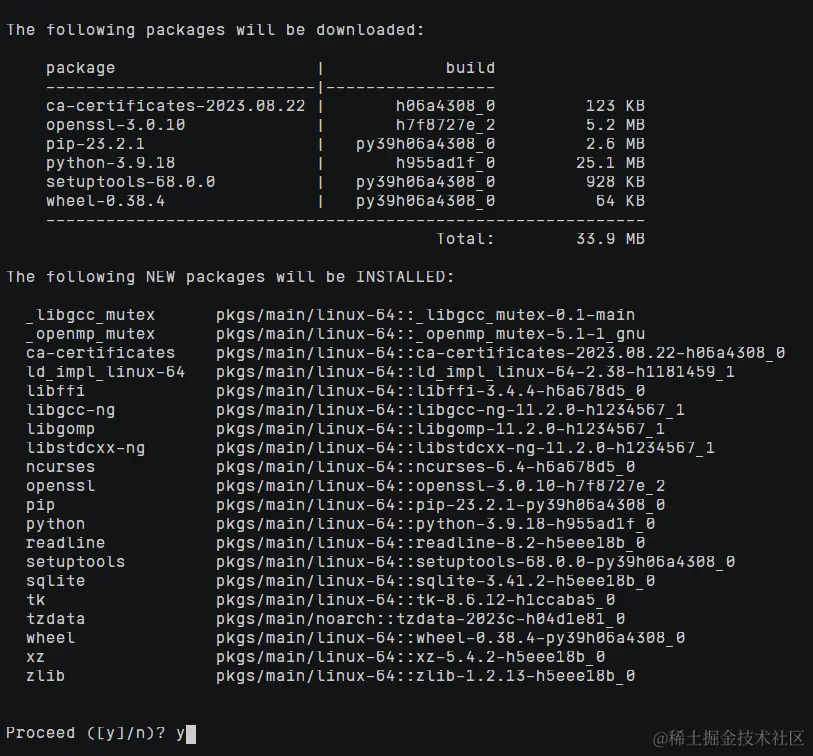The width and height of the screenshot is (813, 756).
Task: Click the 25.1 MB size value
Action: [x=610, y=163]
